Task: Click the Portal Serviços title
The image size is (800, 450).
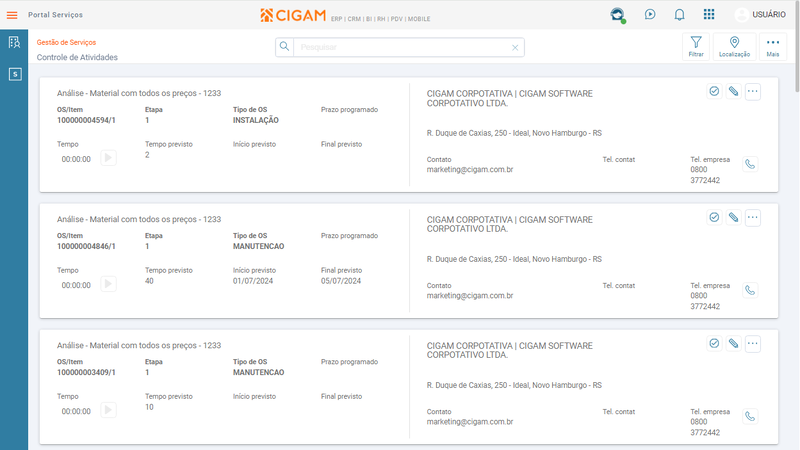Action: coord(55,15)
